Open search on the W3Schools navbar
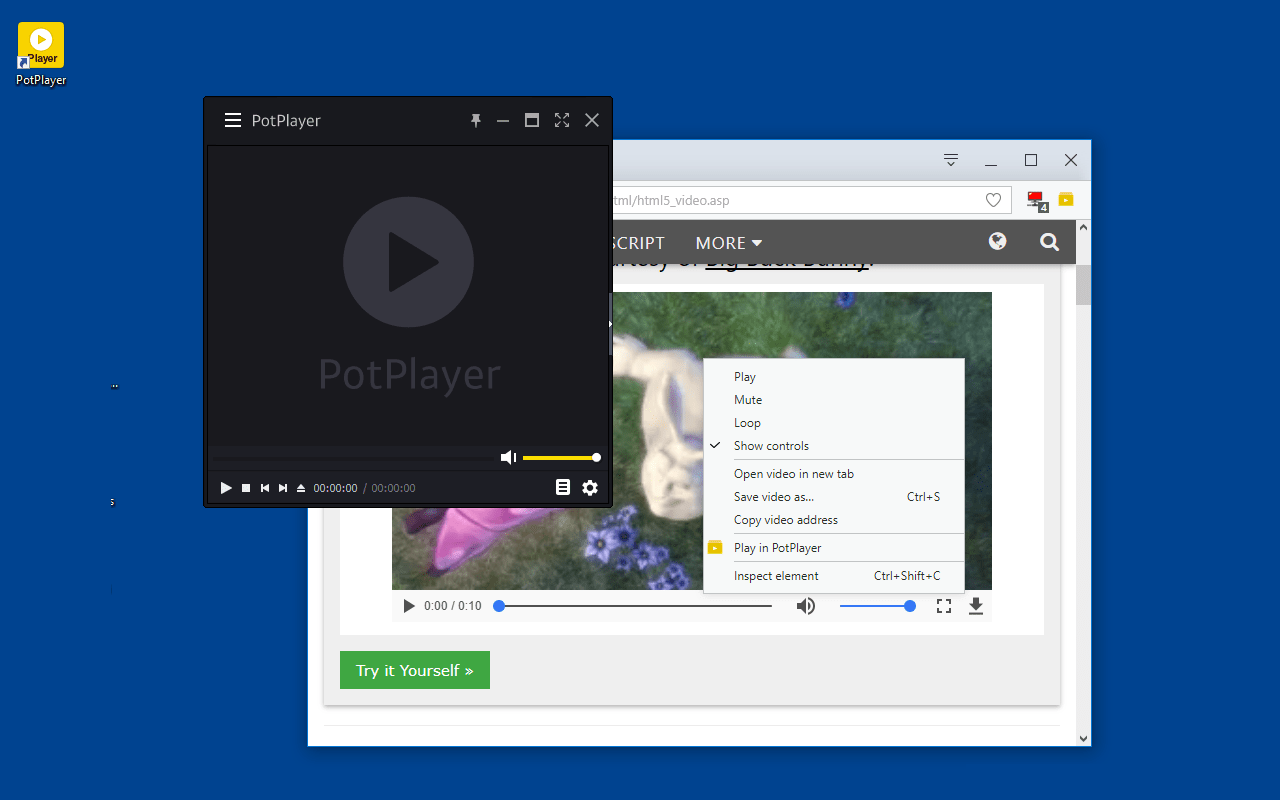Image resolution: width=1280 pixels, height=800 pixels. (x=1049, y=241)
